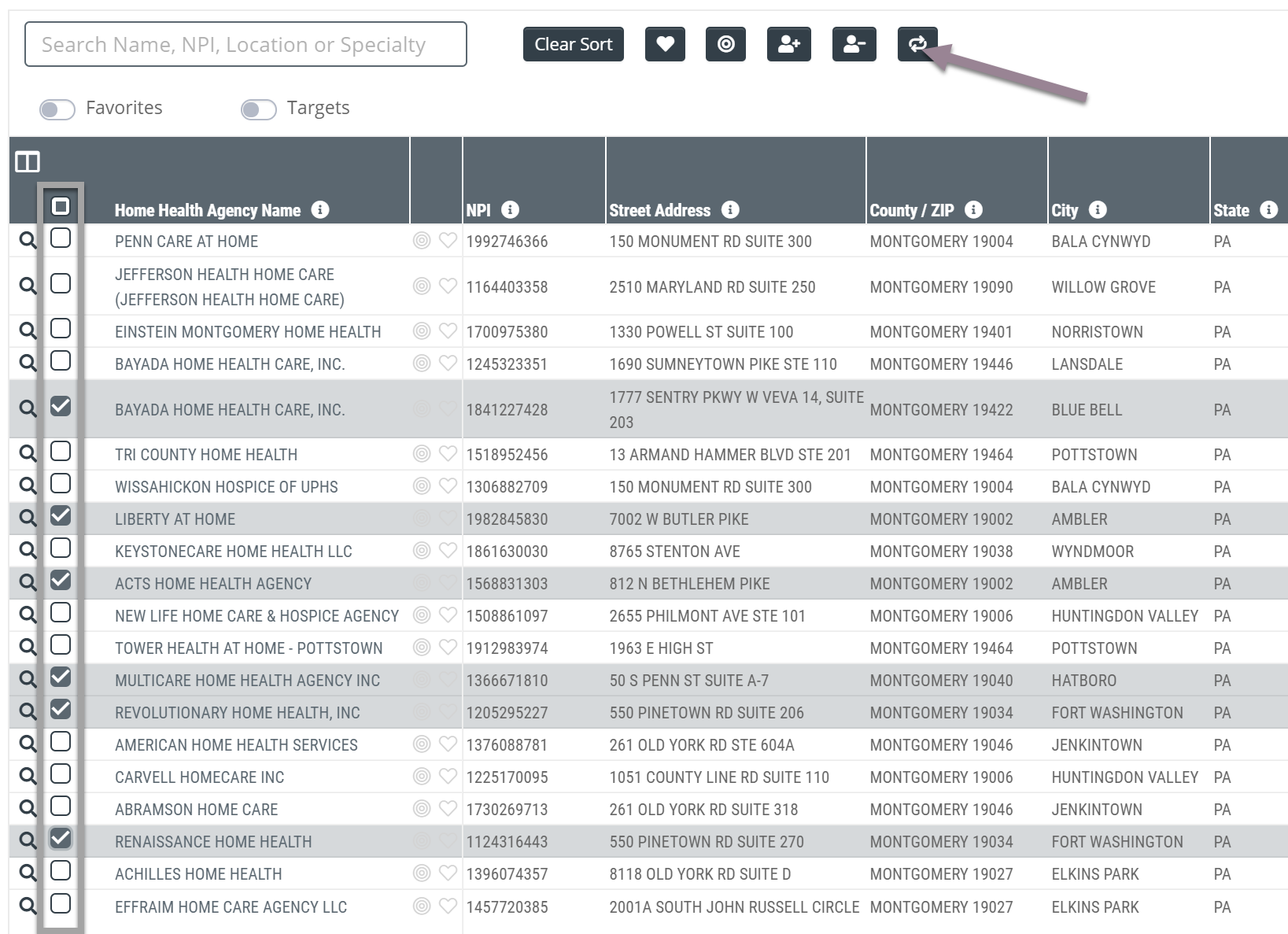Viewport: 1288px width, 934px height.
Task: Show info icon for State column
Action: [x=1268, y=209]
